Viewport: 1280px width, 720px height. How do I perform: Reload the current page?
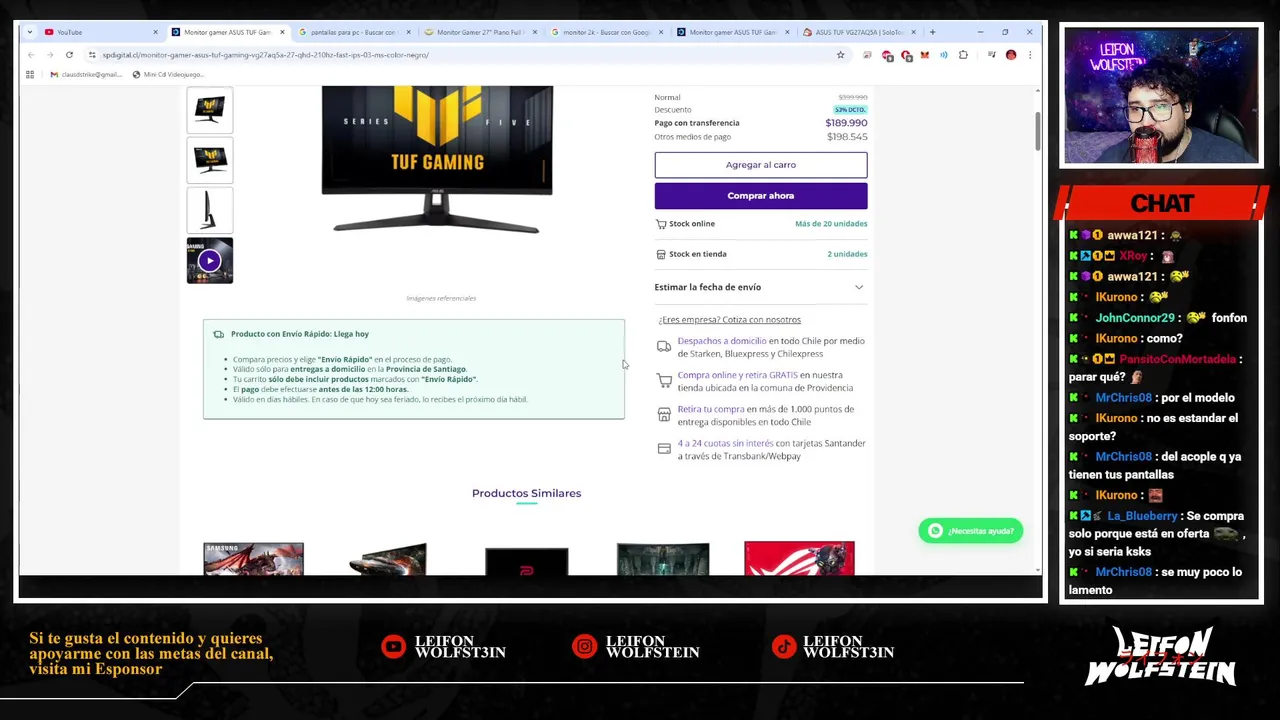coord(69,55)
